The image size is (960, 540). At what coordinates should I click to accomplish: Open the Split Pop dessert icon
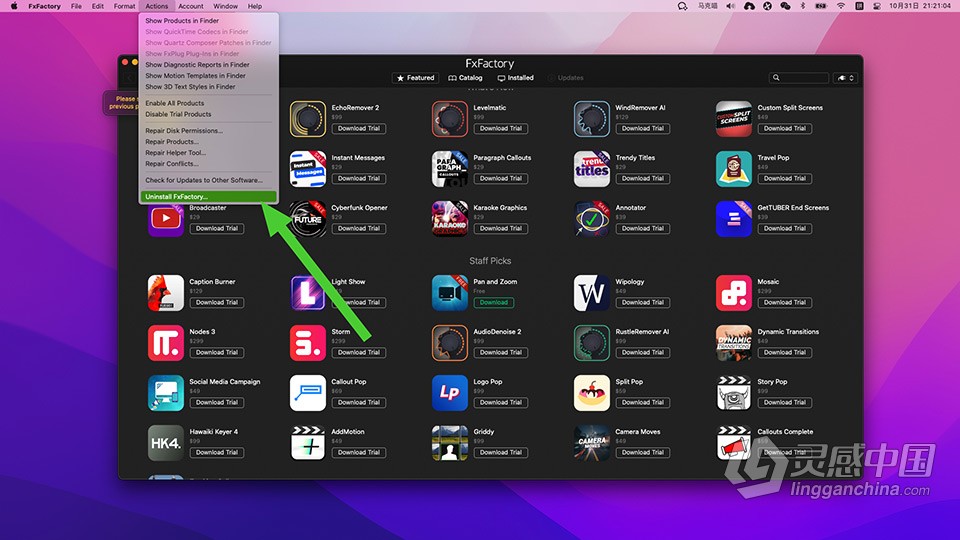591,393
